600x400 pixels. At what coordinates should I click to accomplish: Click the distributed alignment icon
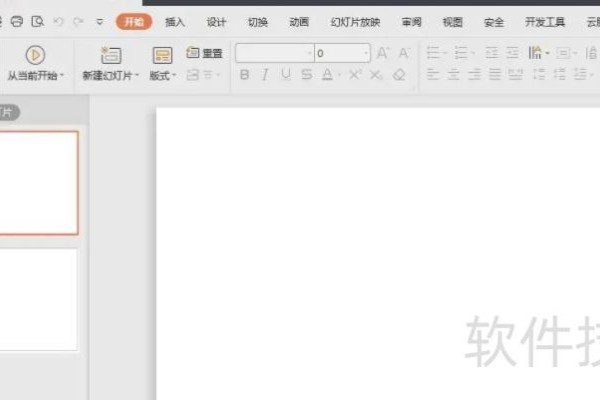[515, 74]
